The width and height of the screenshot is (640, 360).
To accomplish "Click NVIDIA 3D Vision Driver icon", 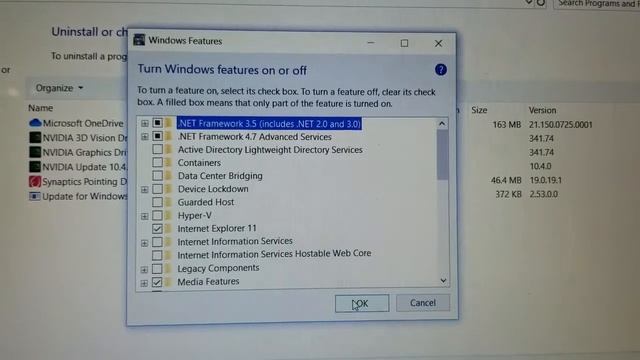I will 35,138.
